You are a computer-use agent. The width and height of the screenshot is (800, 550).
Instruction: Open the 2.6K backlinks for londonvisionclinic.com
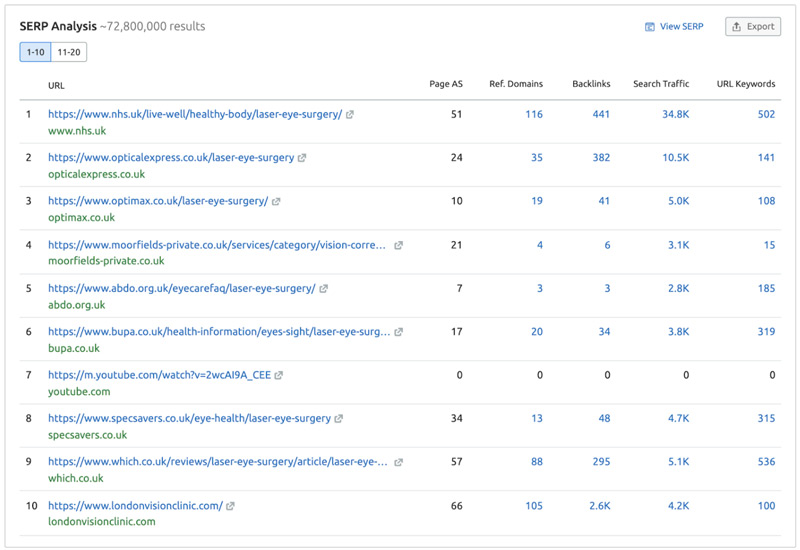pyautogui.click(x=599, y=506)
